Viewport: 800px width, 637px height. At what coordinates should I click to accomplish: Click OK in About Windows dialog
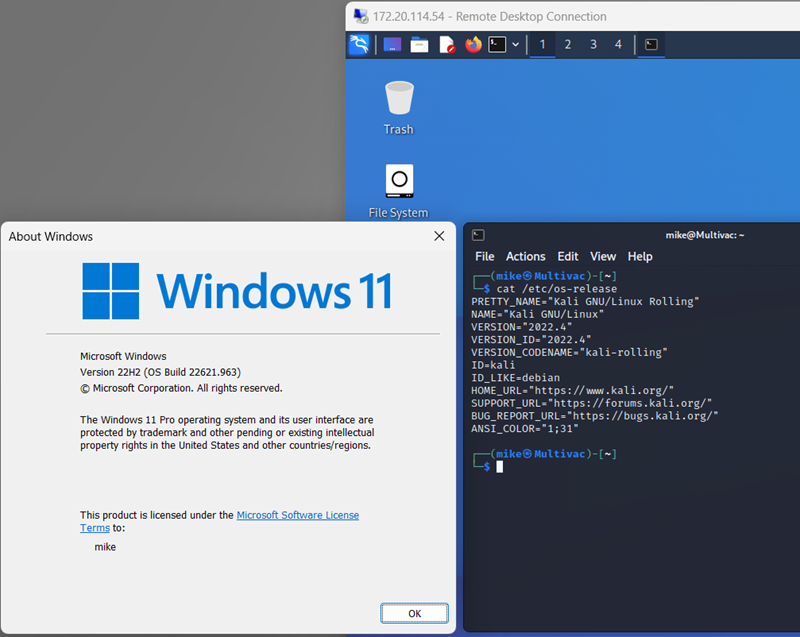coord(414,613)
